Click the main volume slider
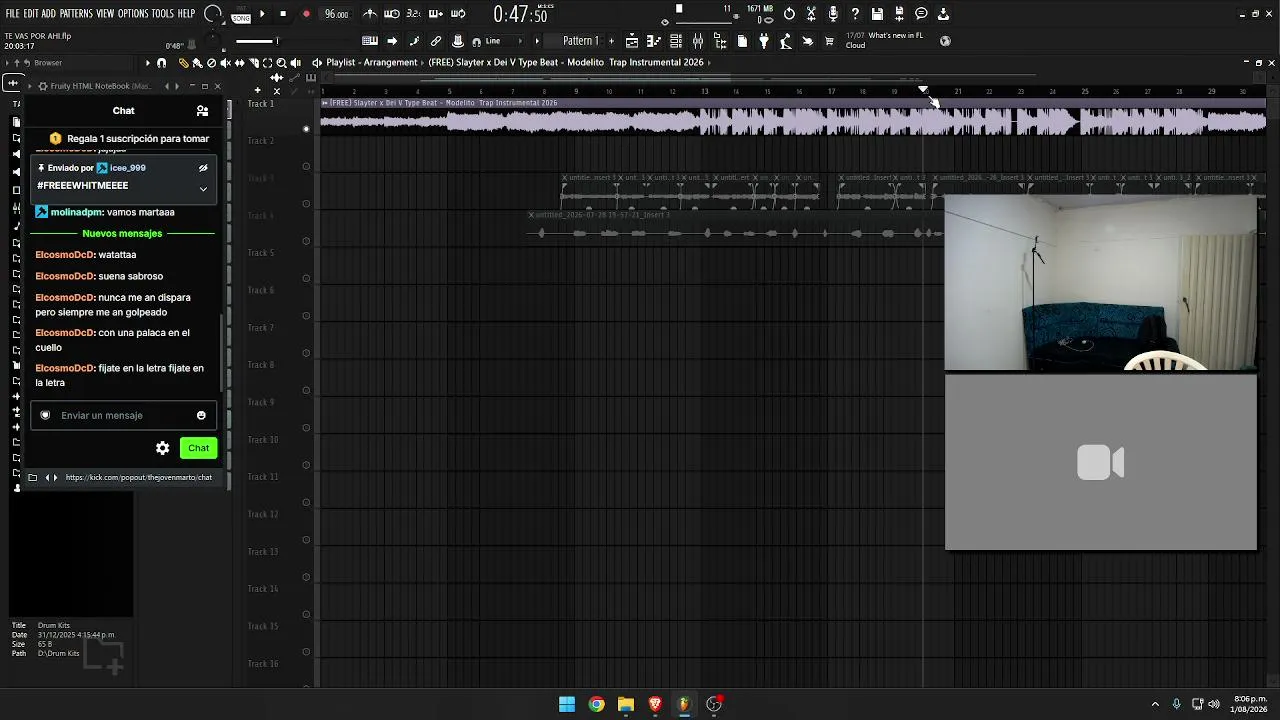The image size is (1280, 720). pyautogui.click(x=257, y=41)
